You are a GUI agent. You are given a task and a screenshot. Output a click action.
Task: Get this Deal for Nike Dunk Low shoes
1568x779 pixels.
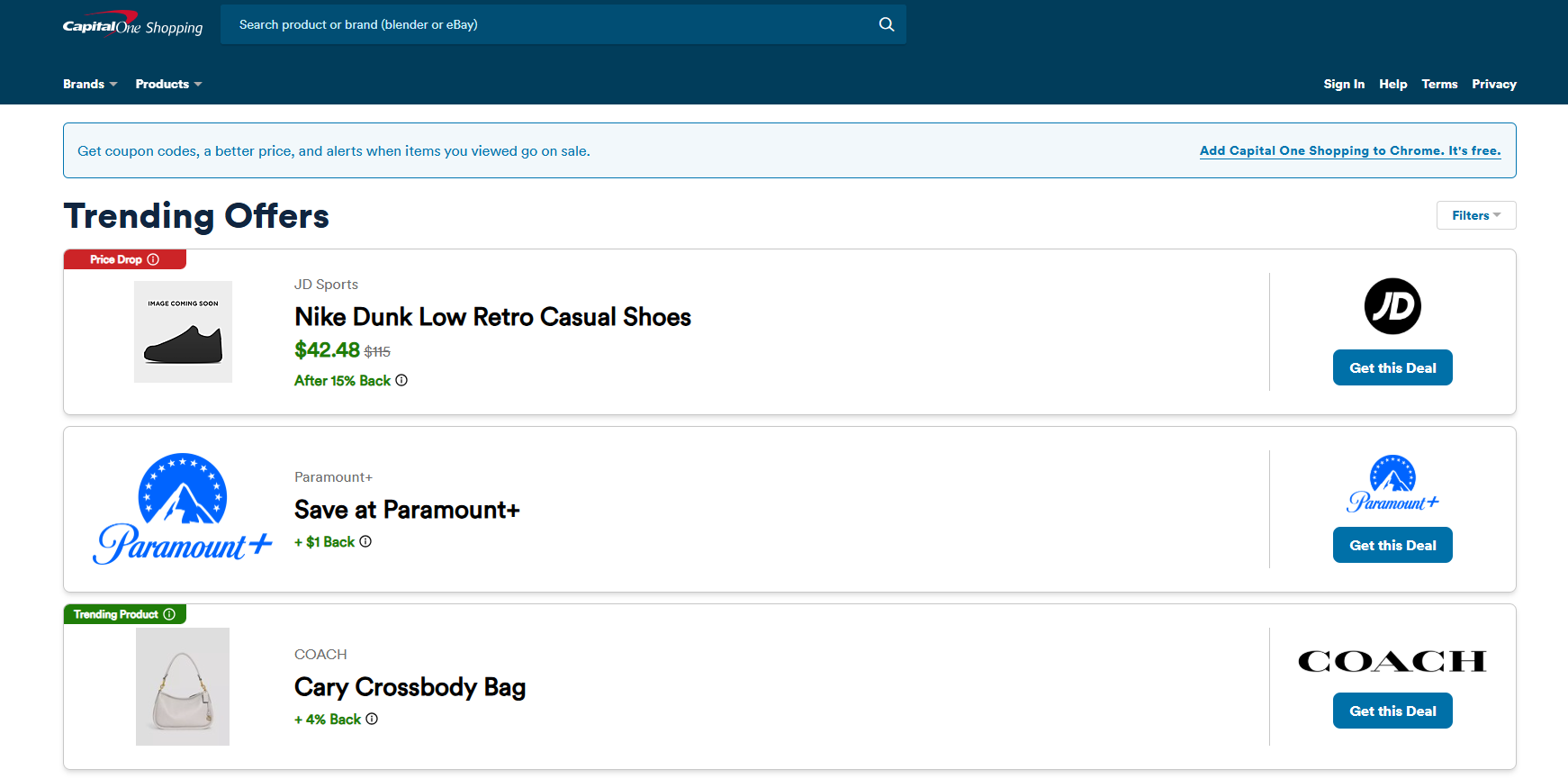tap(1392, 367)
